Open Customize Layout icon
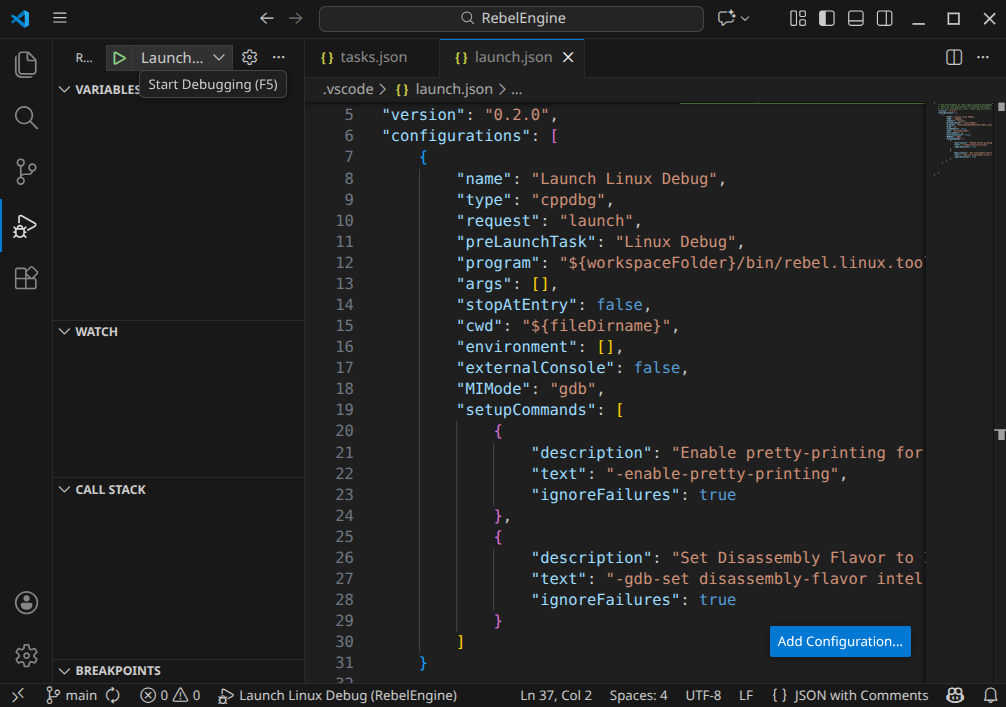1006x707 pixels. pos(797,19)
